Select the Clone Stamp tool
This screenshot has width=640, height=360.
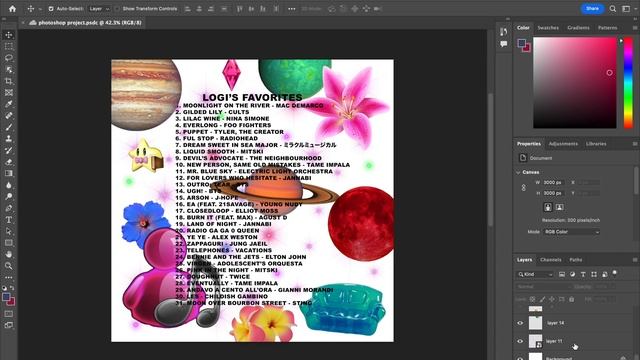pyautogui.click(x=9, y=139)
